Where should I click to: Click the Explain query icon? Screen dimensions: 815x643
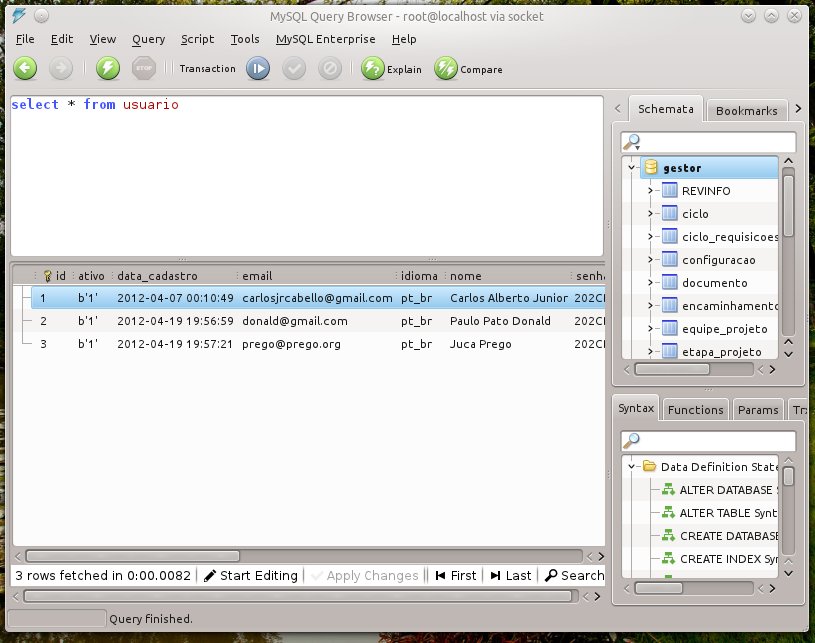click(x=373, y=68)
